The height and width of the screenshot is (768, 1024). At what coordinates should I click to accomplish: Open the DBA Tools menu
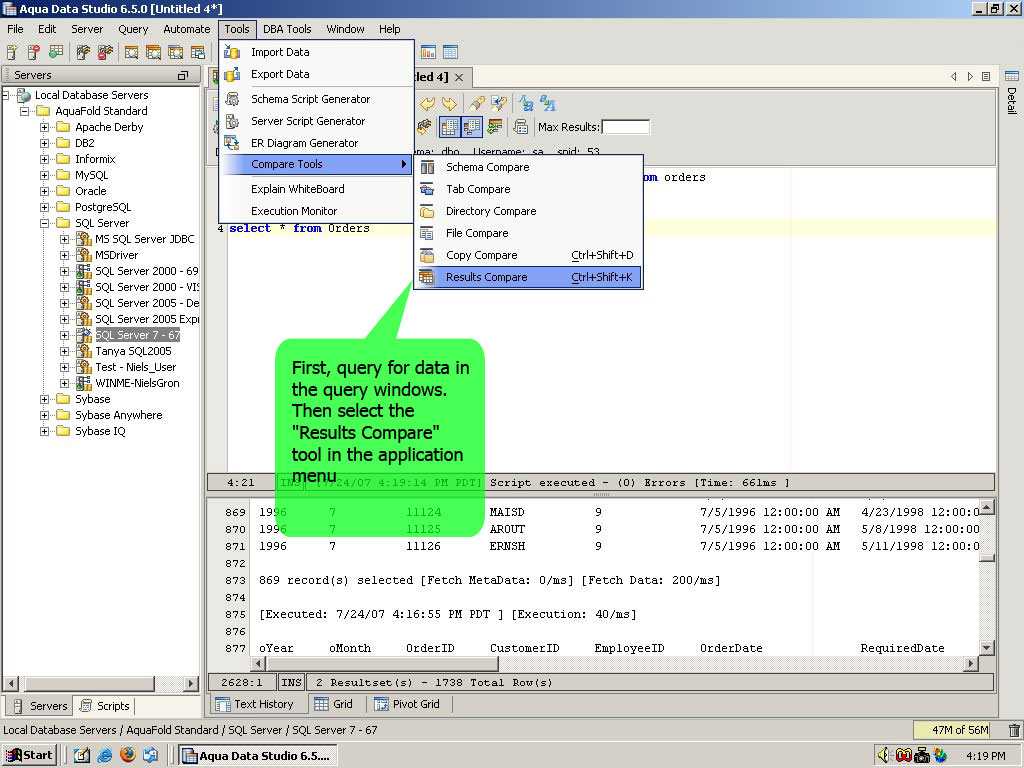(x=287, y=29)
